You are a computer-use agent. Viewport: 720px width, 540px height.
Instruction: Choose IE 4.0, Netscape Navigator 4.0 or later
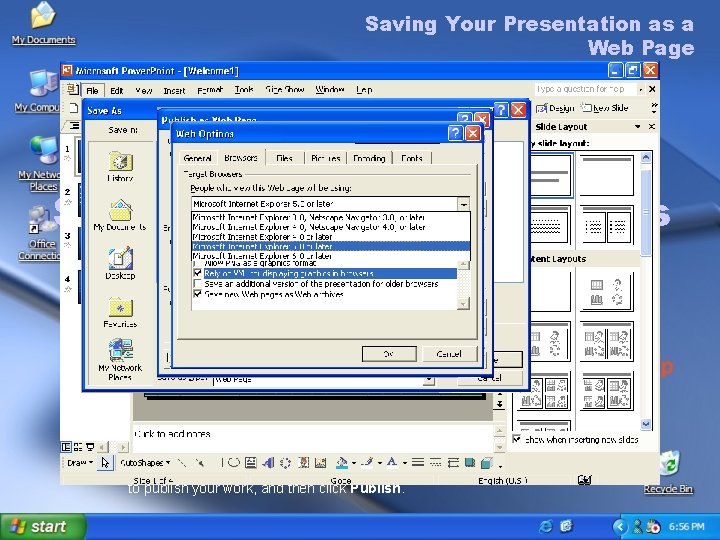pyautogui.click(x=331, y=227)
